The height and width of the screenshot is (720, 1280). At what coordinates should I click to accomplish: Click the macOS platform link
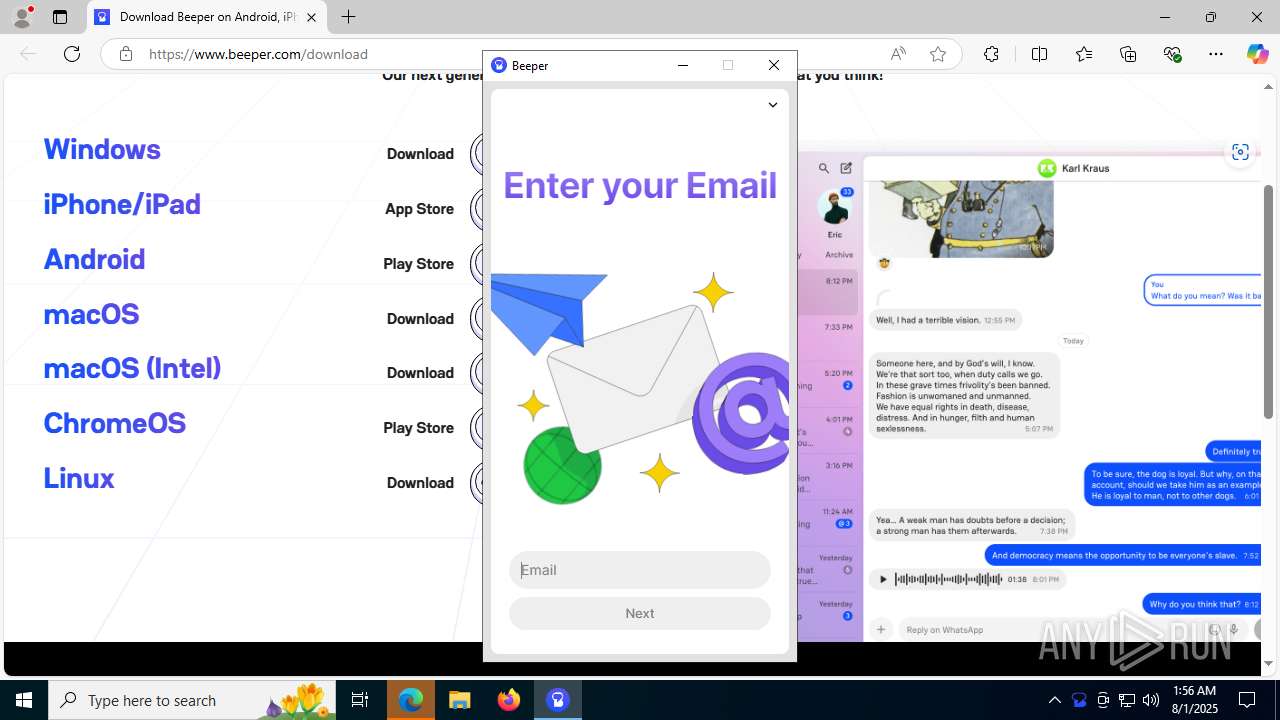coord(91,314)
